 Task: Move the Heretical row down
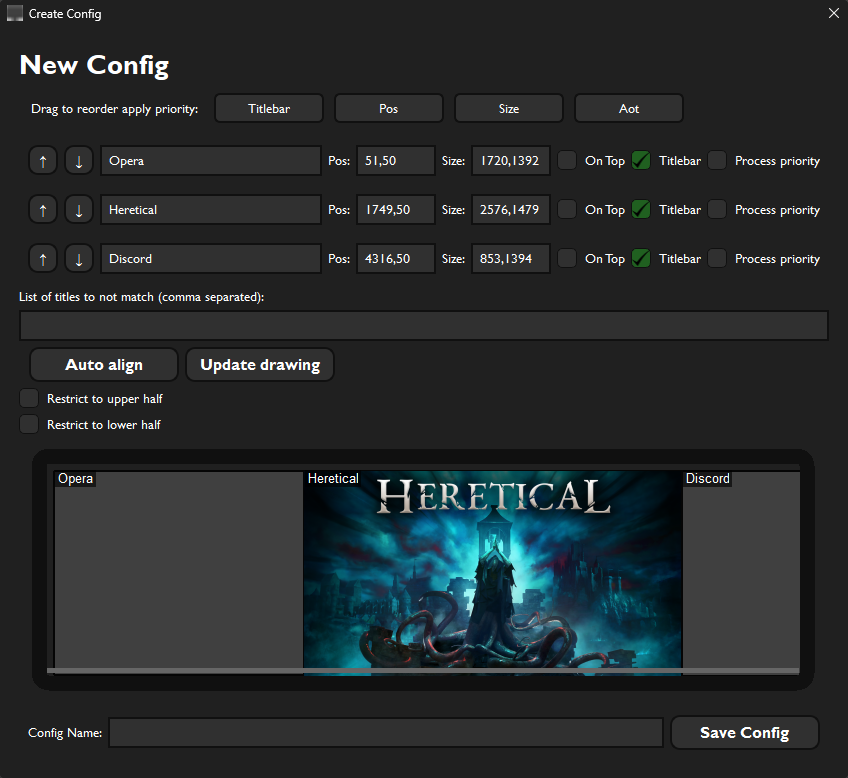tap(79, 210)
